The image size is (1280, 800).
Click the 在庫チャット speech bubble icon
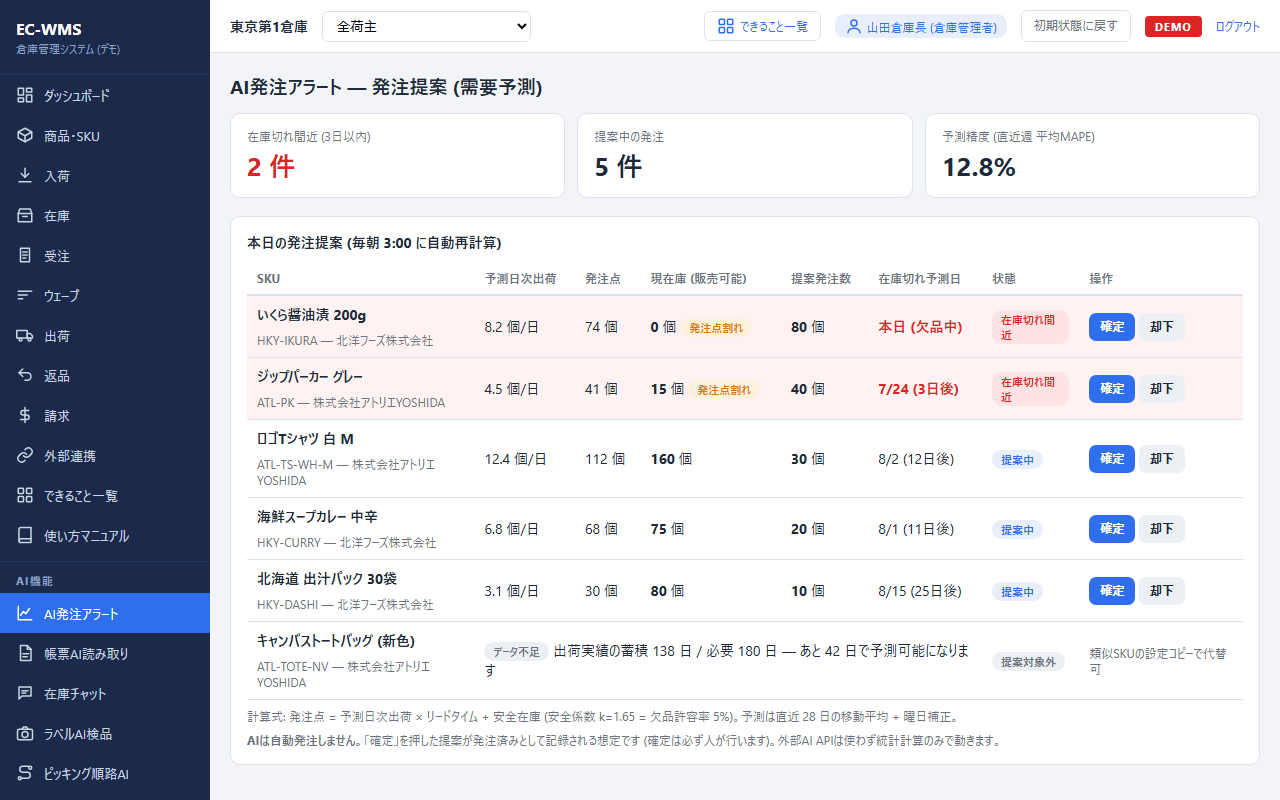point(25,694)
